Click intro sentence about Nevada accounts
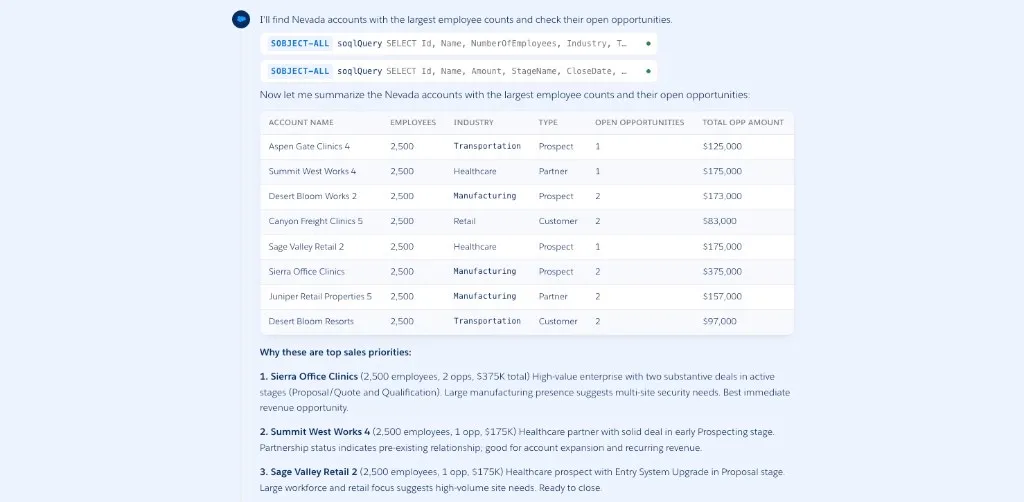1024x502 pixels. tap(466, 20)
